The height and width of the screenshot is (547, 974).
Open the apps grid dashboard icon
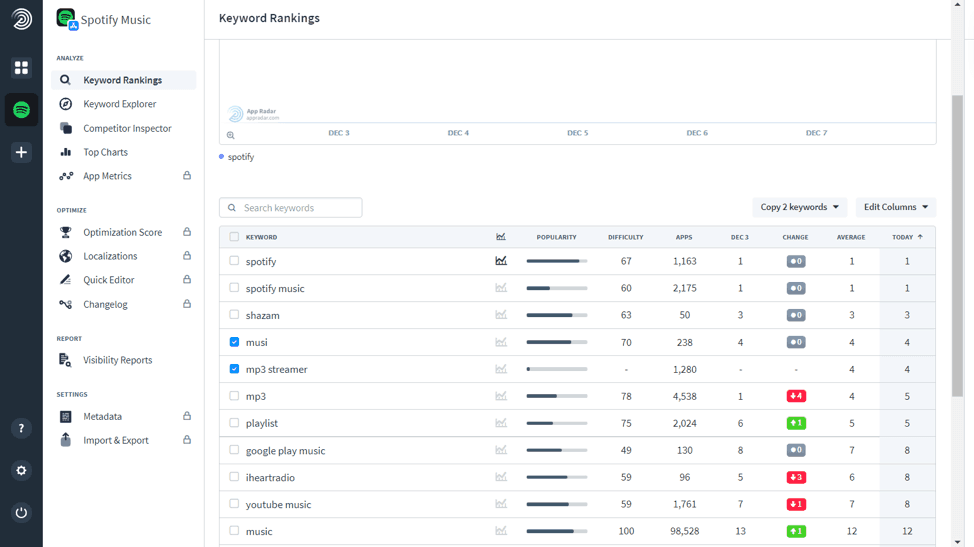tap(21, 67)
